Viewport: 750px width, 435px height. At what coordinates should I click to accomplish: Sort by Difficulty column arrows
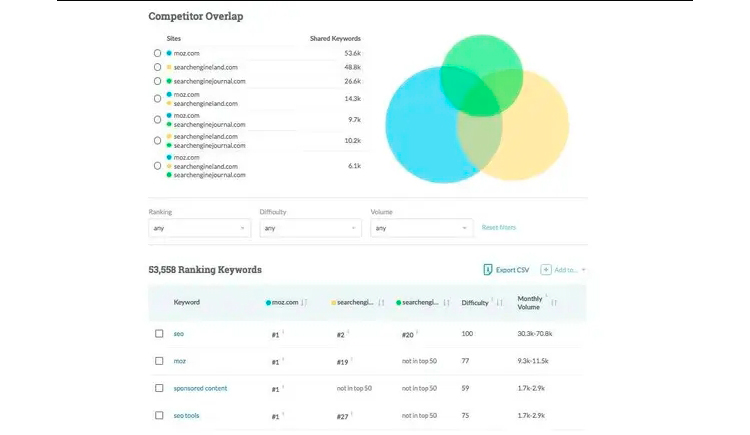tap(497, 303)
